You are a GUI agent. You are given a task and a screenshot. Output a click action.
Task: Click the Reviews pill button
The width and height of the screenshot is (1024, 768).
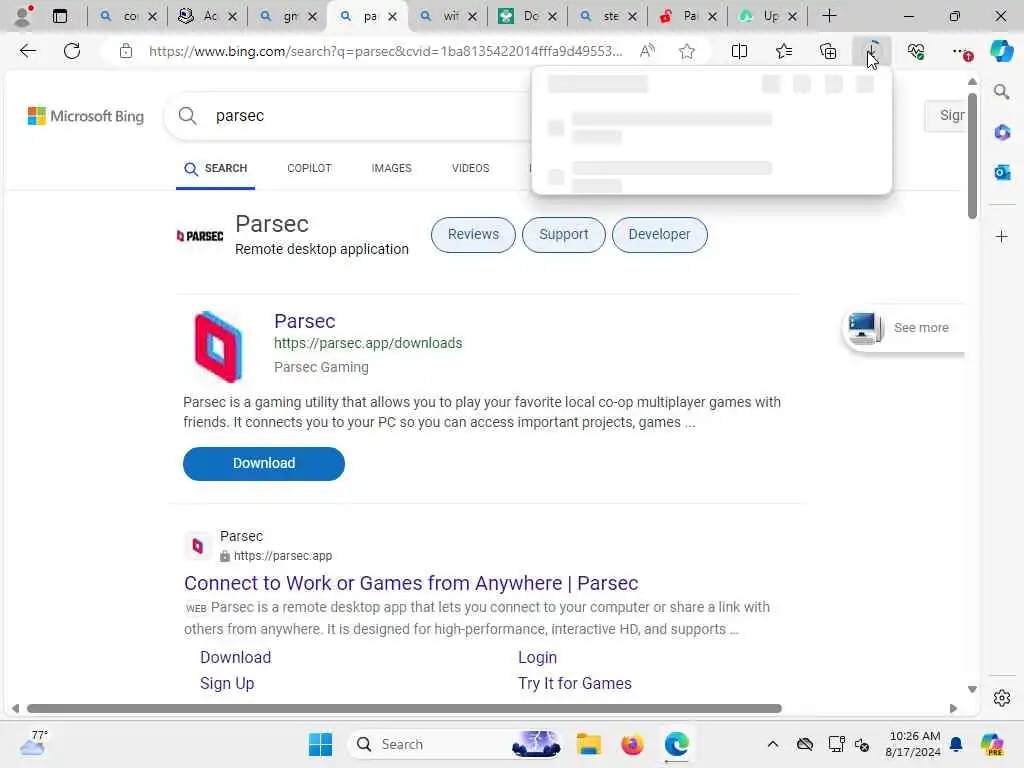pyautogui.click(x=473, y=234)
